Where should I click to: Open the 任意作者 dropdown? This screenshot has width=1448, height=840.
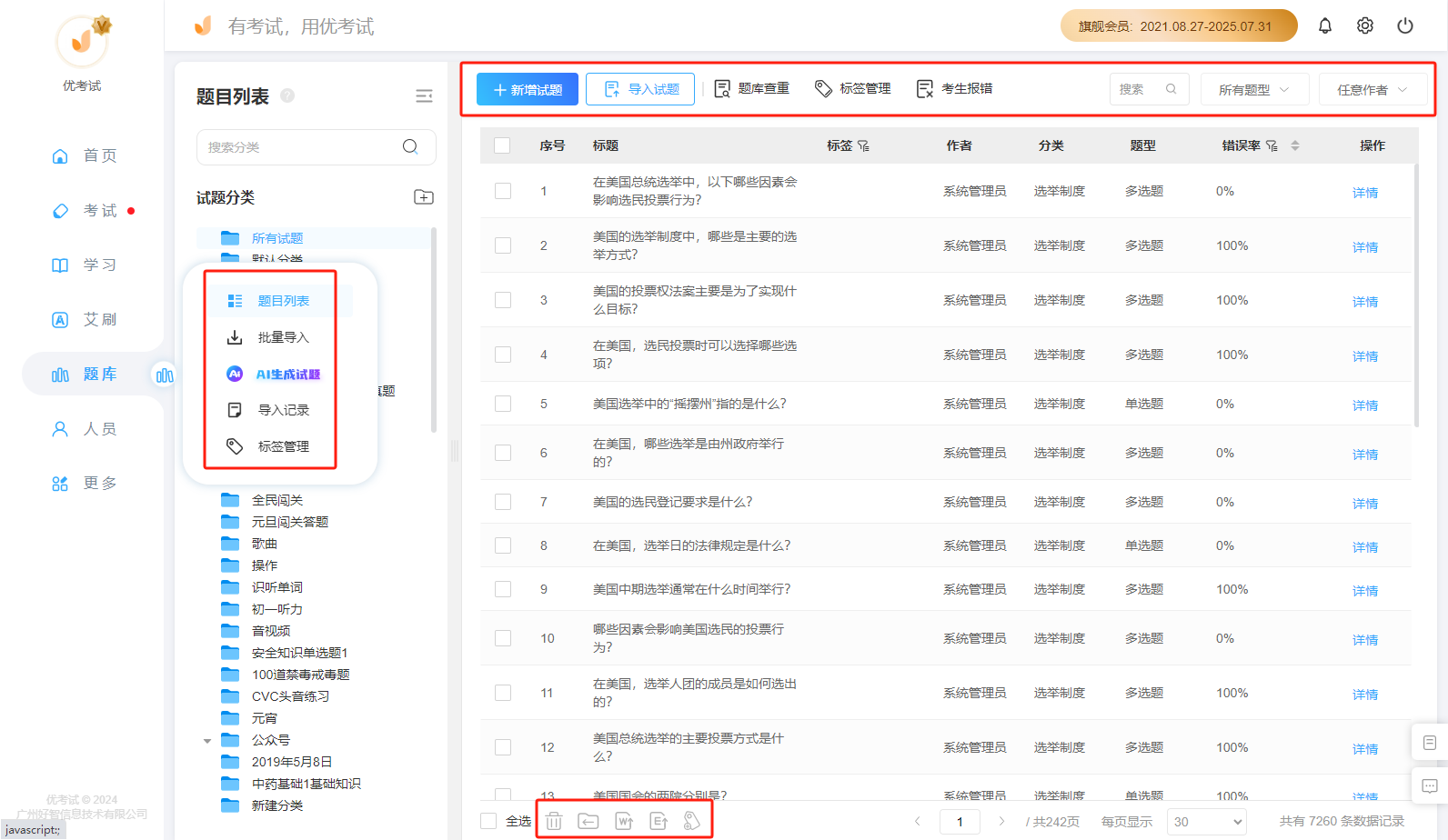pyautogui.click(x=1373, y=89)
